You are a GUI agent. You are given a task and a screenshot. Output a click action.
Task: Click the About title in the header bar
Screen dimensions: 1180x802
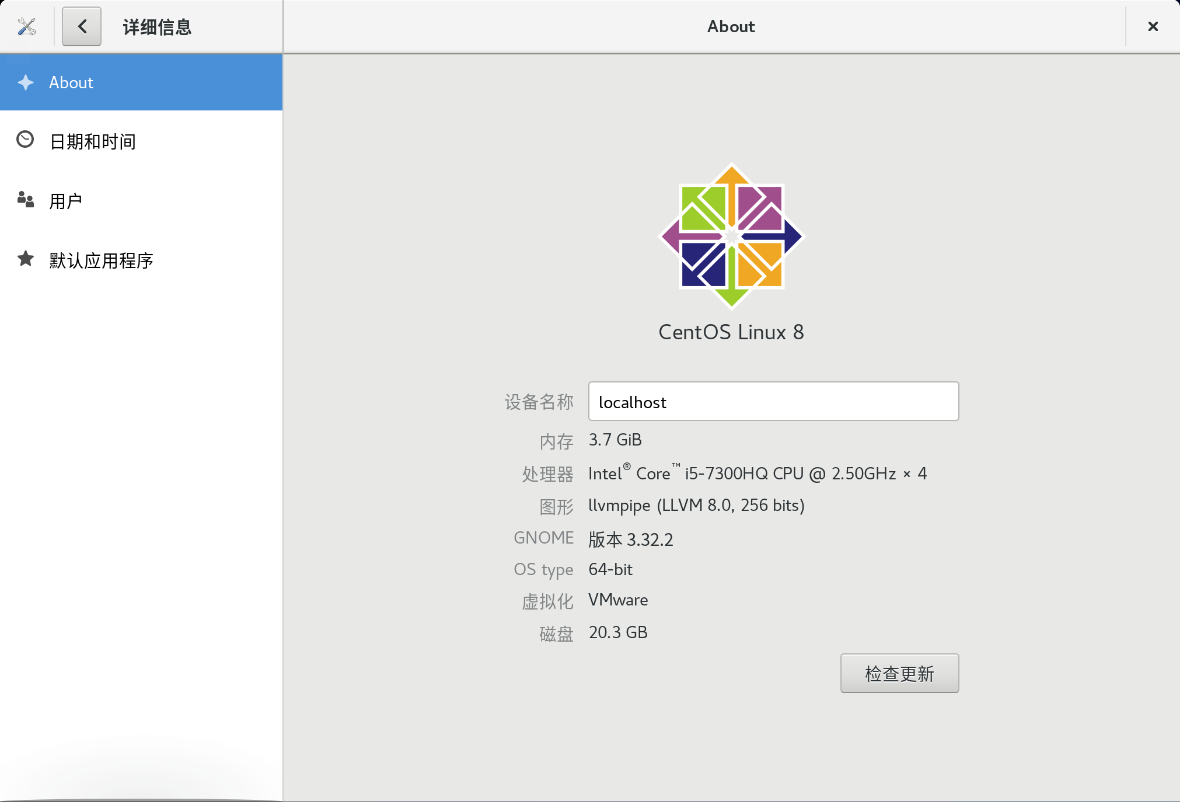(x=731, y=26)
